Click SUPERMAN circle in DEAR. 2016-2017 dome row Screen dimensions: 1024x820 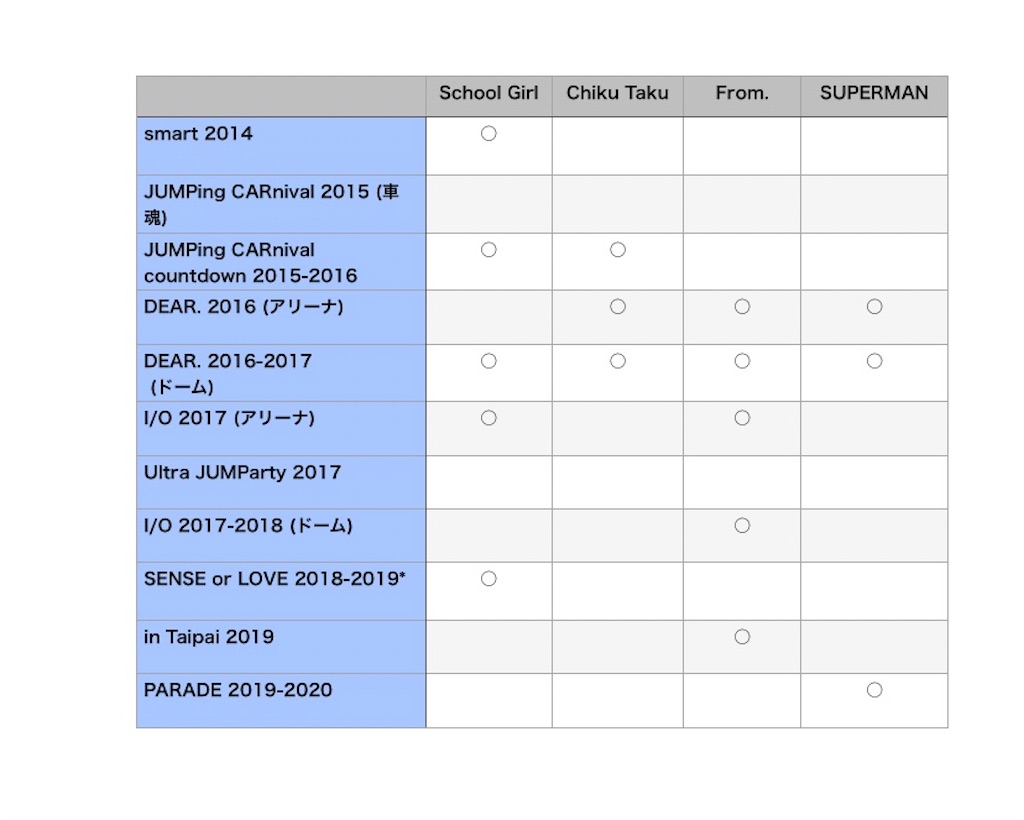coord(874,360)
